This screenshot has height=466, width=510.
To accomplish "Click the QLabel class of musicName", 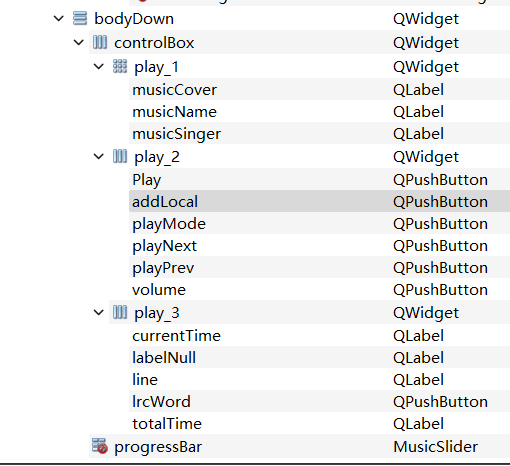I will 418,111.
